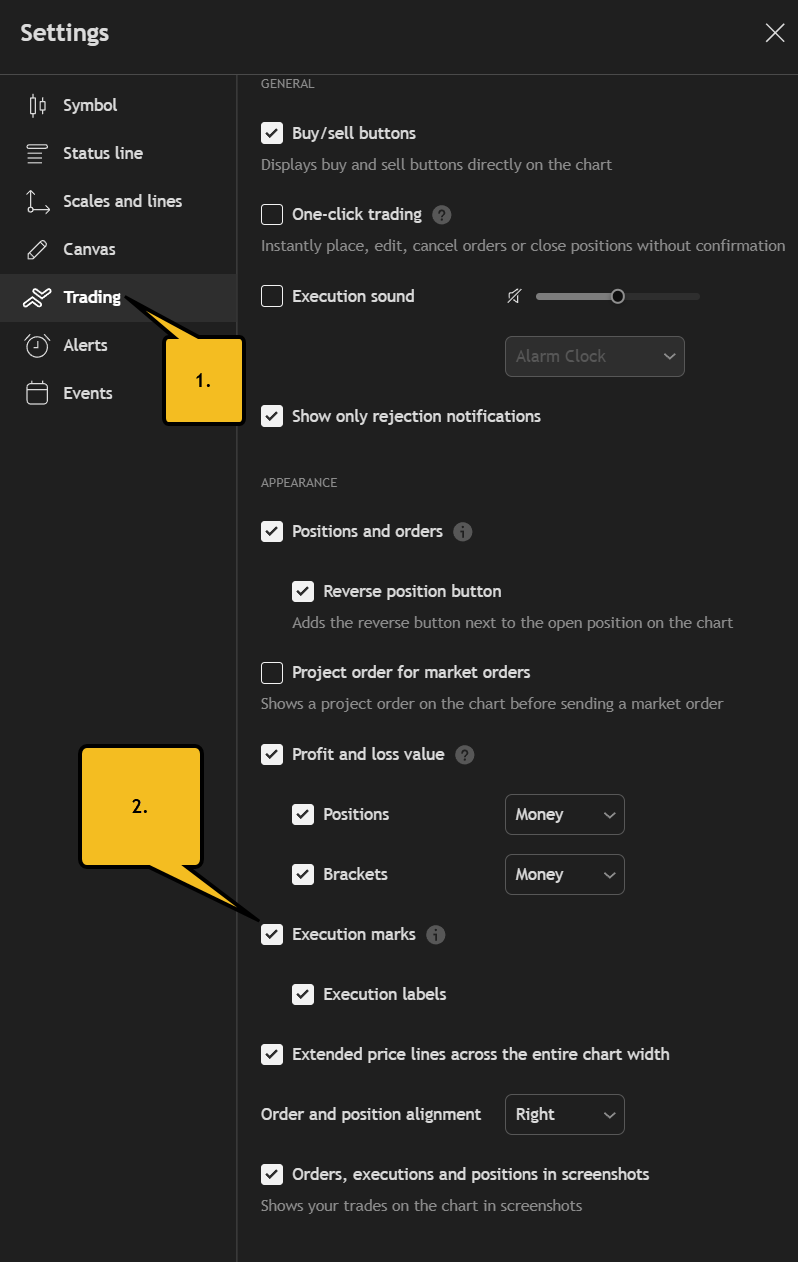Open the Scales and lines tab
The image size is (798, 1262).
click(x=122, y=201)
